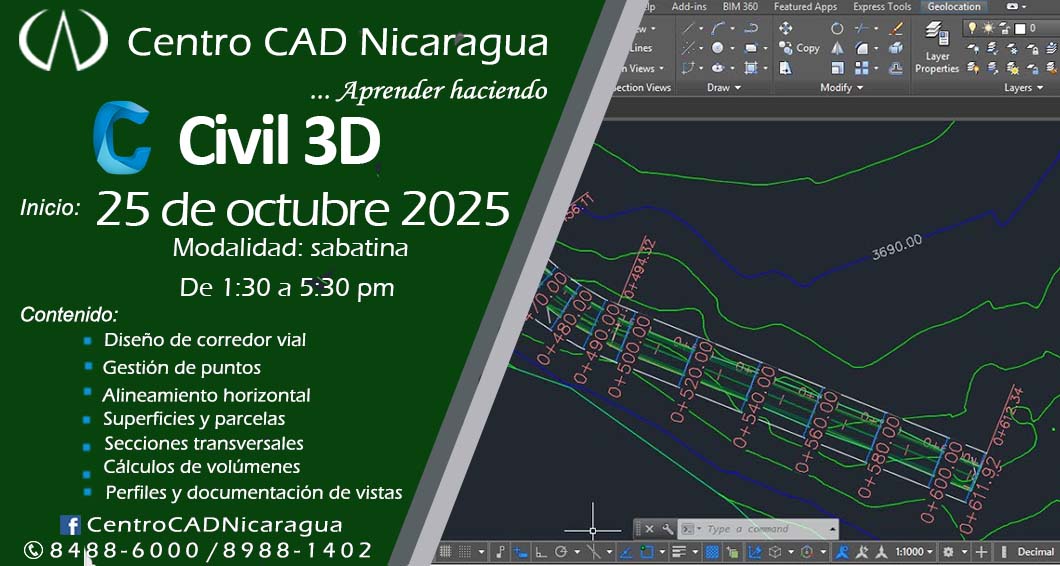1060x566 pixels.
Task: Click the wrench customize icon on command line
Action: click(x=667, y=529)
